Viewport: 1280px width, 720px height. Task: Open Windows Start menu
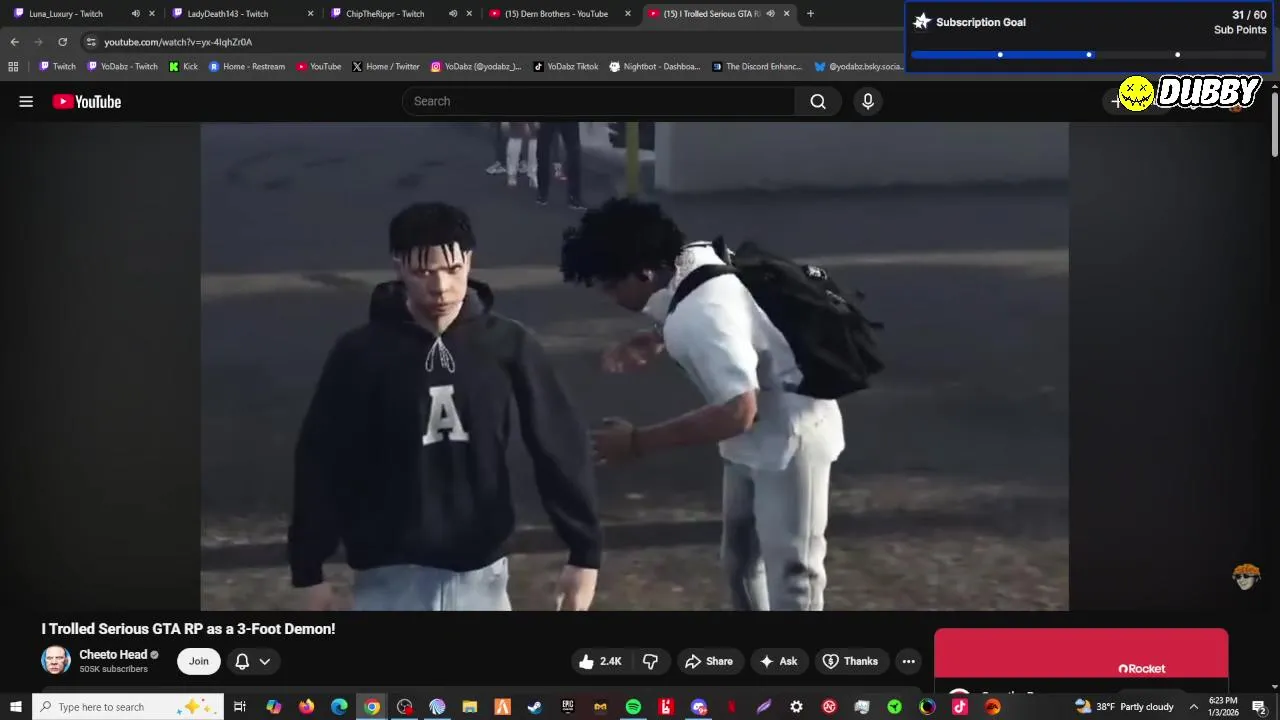[15, 707]
